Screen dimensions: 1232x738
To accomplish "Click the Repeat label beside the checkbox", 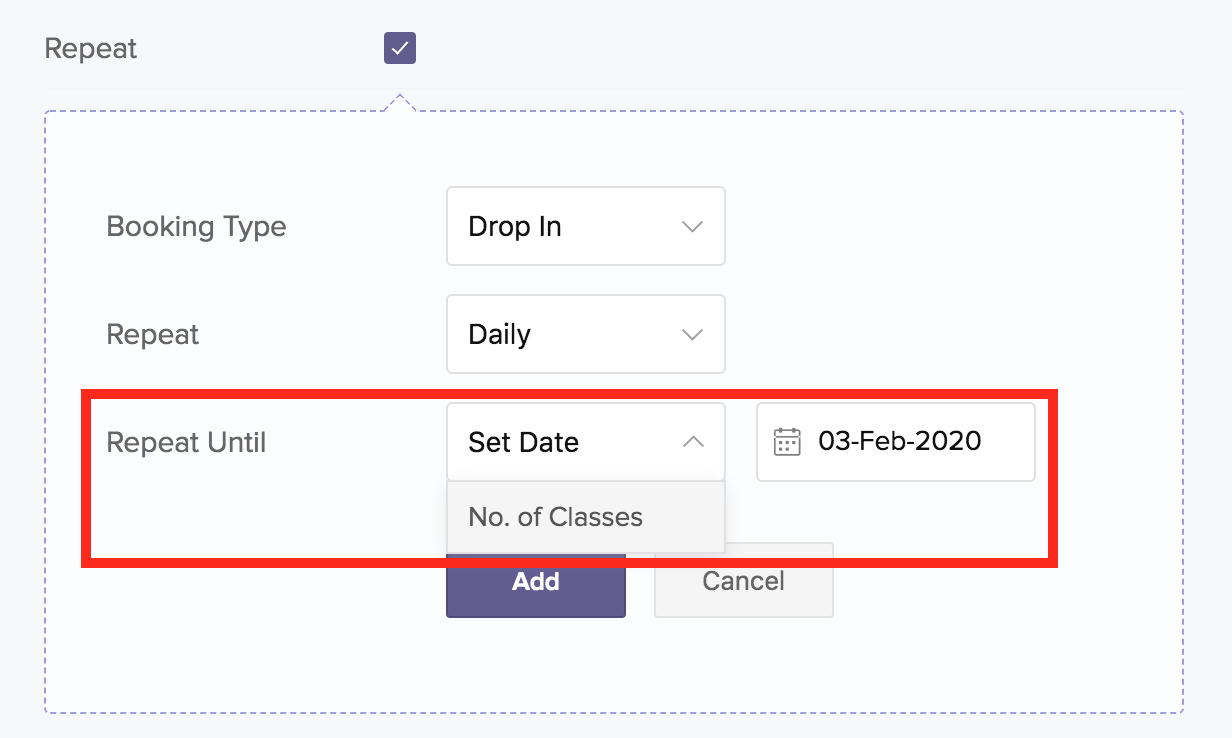I will coord(91,48).
